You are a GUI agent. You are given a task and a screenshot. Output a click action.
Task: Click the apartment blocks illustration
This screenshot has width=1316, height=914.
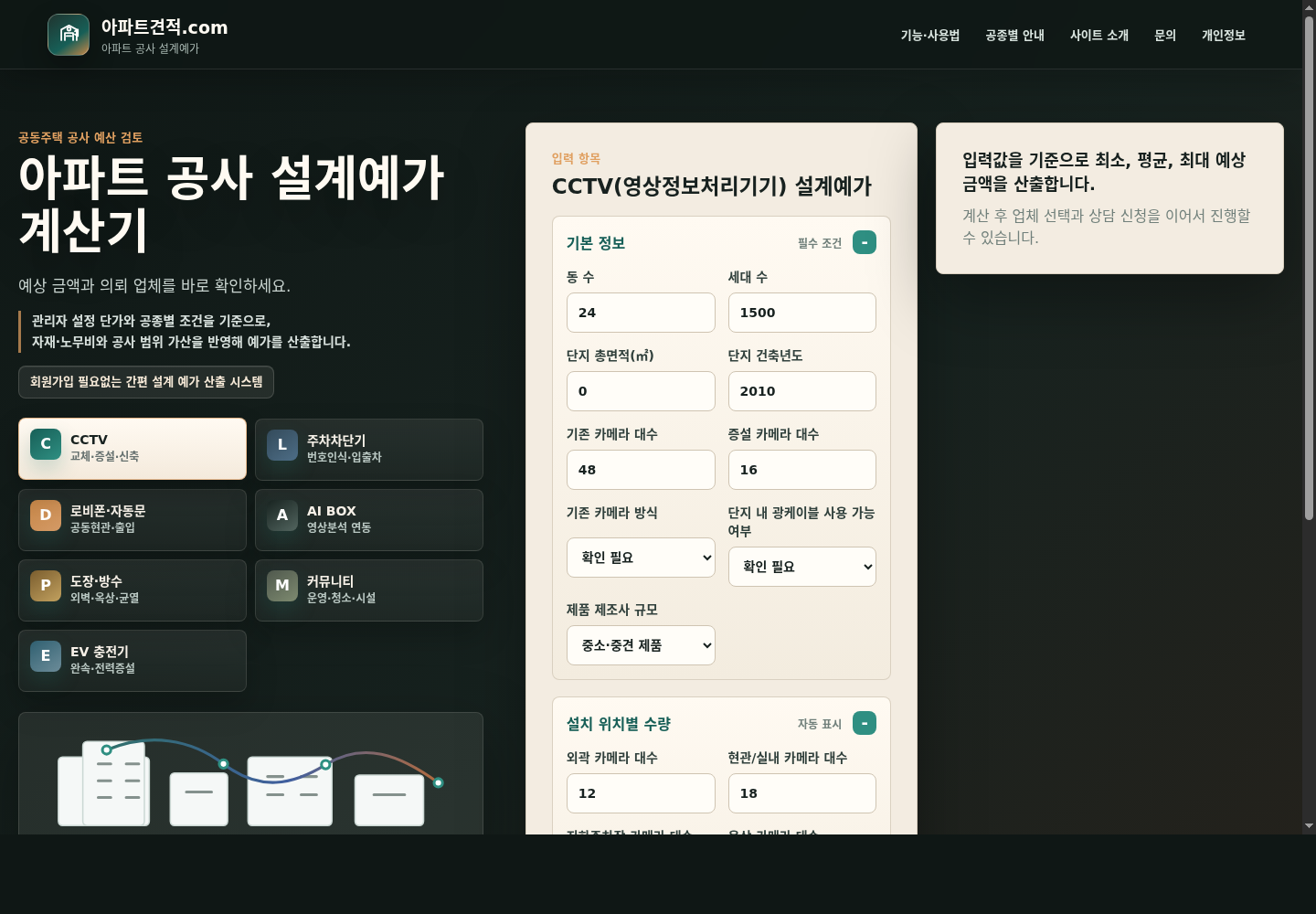click(250, 775)
